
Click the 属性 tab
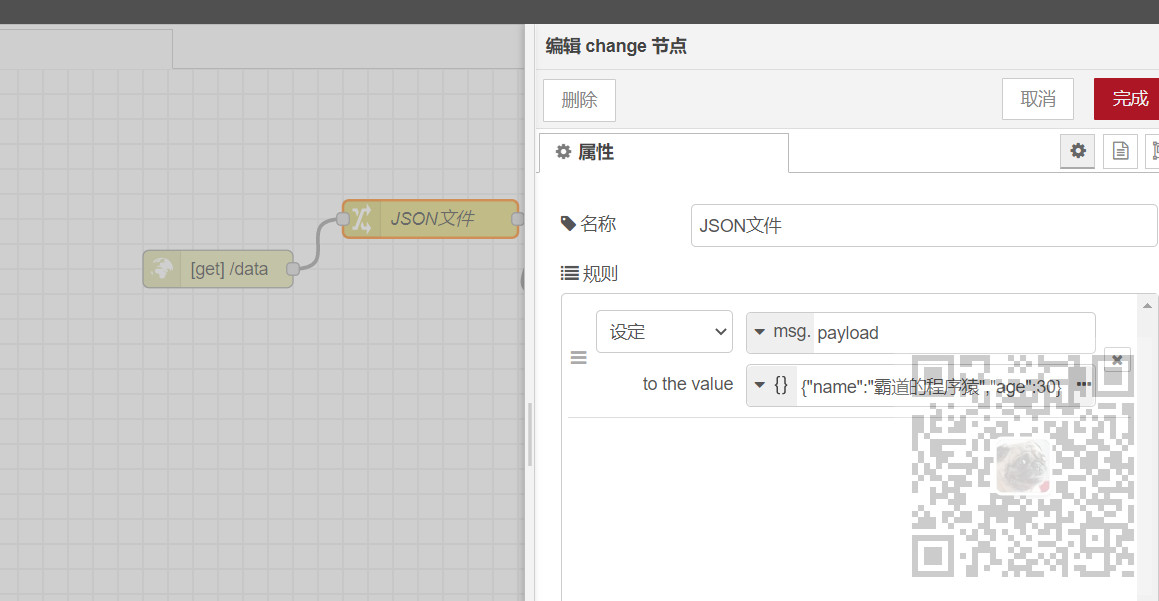[663, 152]
